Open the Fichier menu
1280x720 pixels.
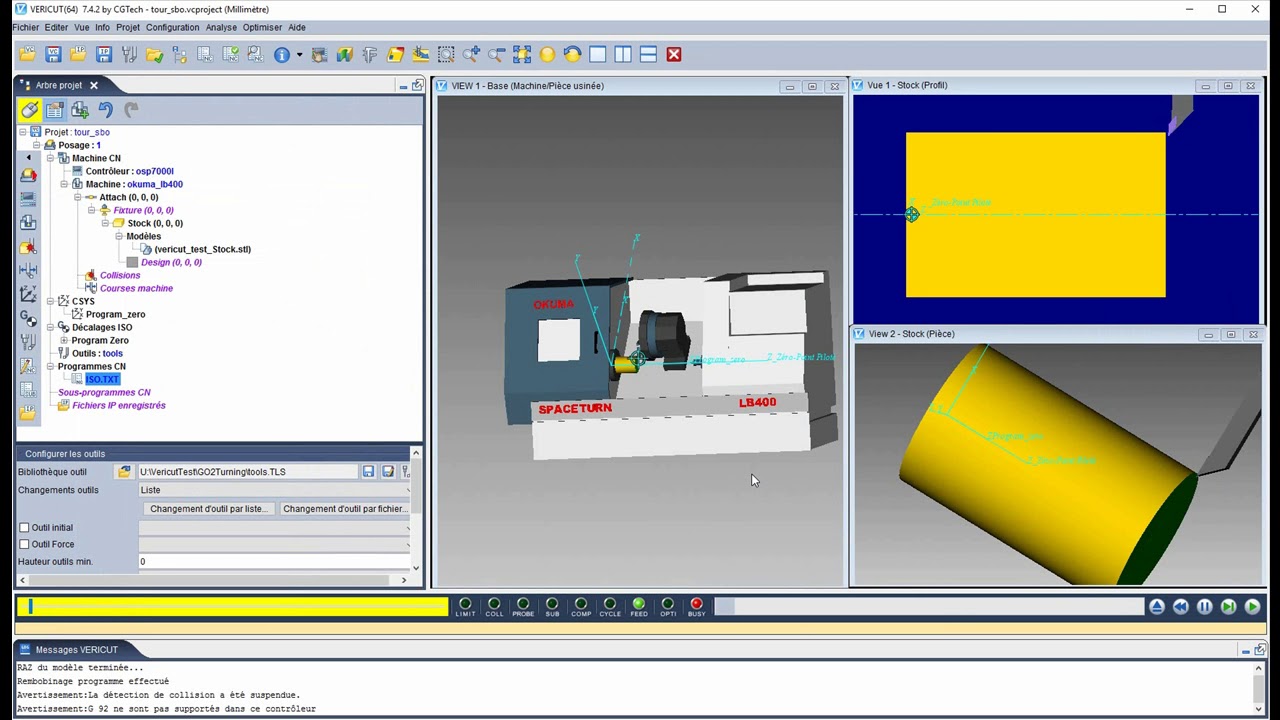25,27
